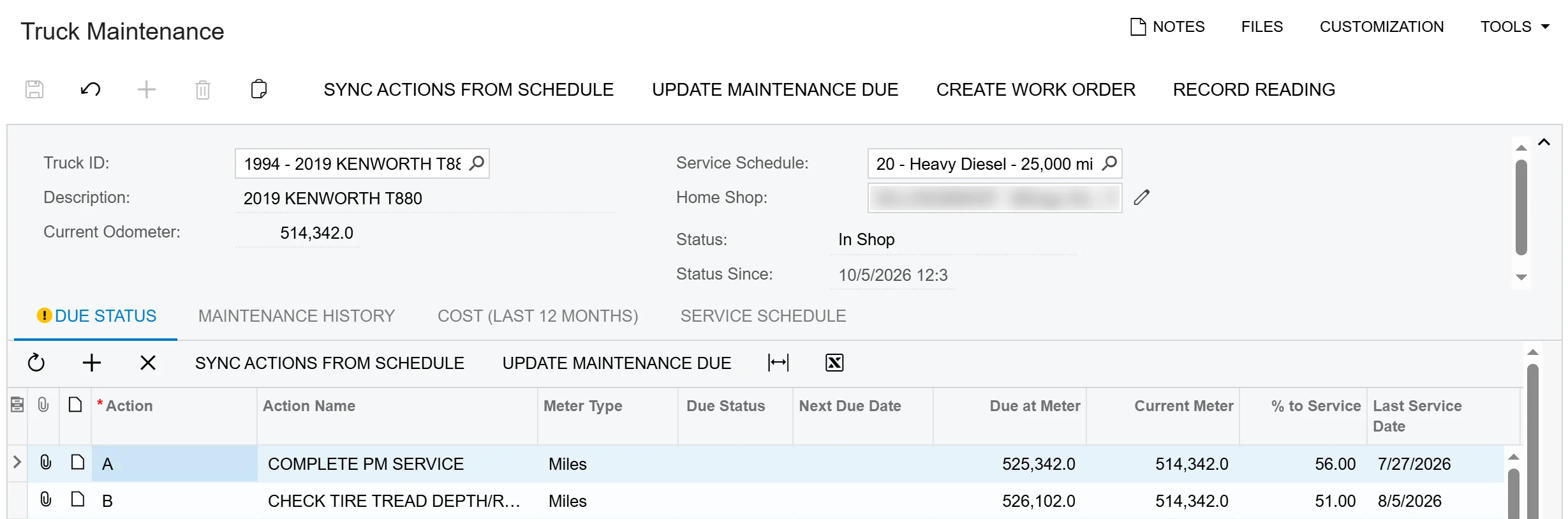Collapse the form header with the chevron
This screenshot has height=519, width=1568.
(1544, 142)
